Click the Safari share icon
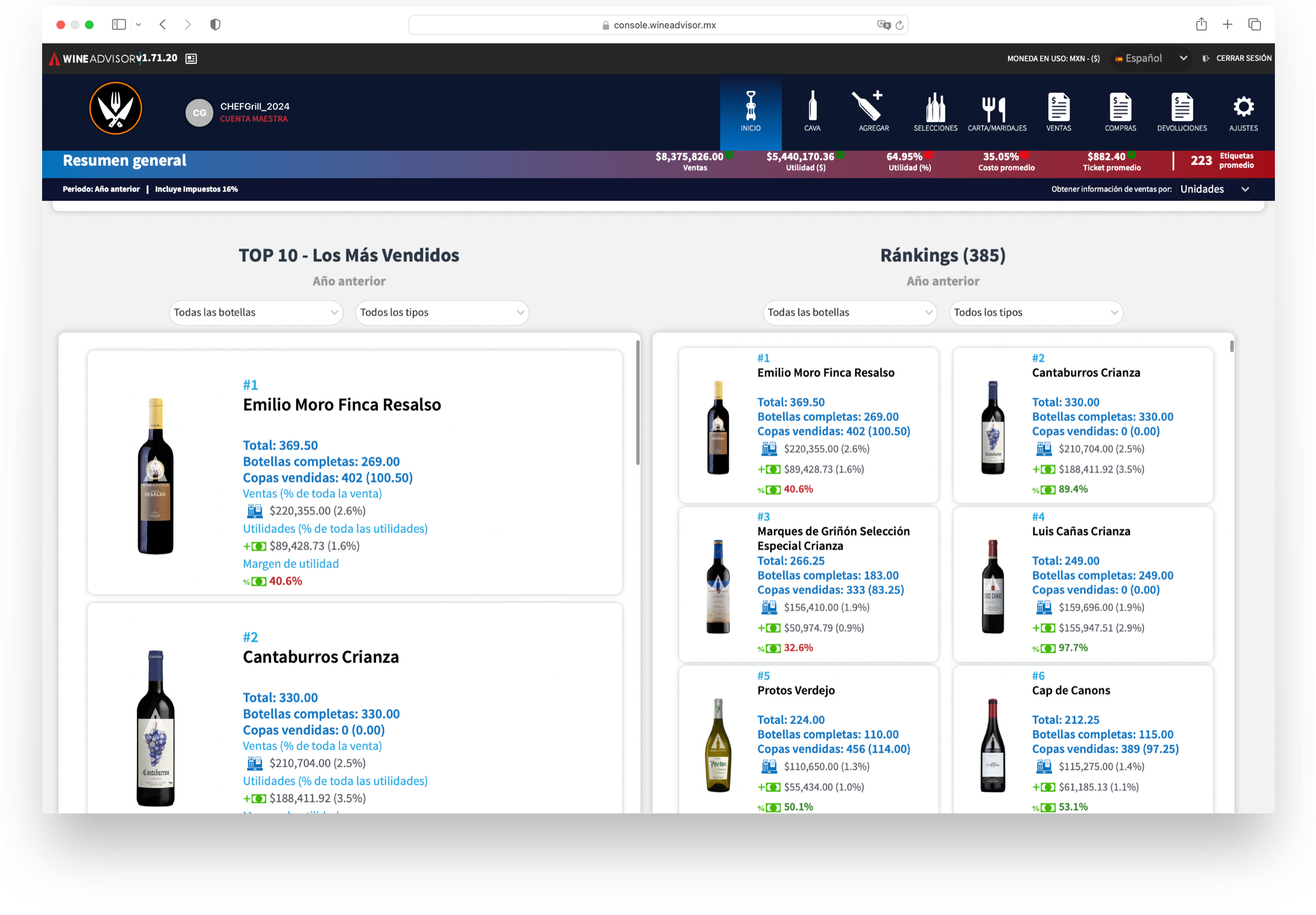Image resolution: width=1316 pixels, height=915 pixels. (1201, 24)
